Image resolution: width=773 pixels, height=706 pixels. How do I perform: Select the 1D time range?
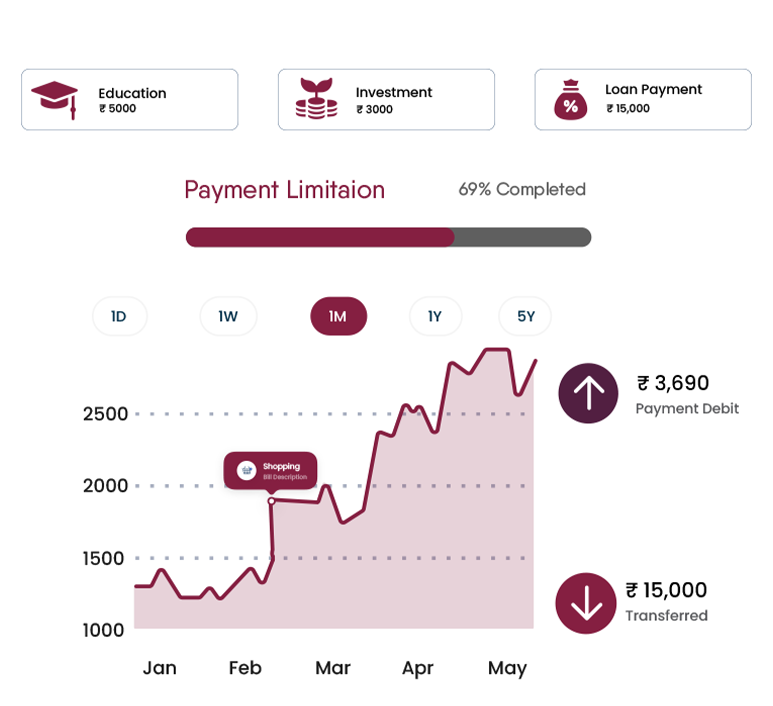(119, 316)
